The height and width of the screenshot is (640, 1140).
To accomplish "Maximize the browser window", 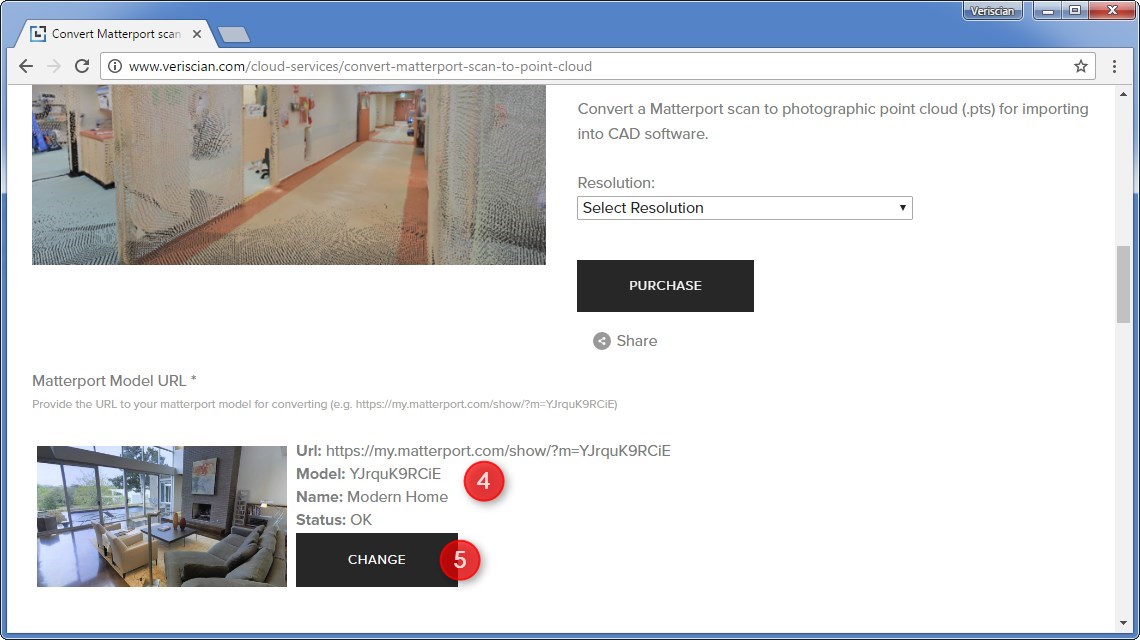I will tap(1075, 11).
